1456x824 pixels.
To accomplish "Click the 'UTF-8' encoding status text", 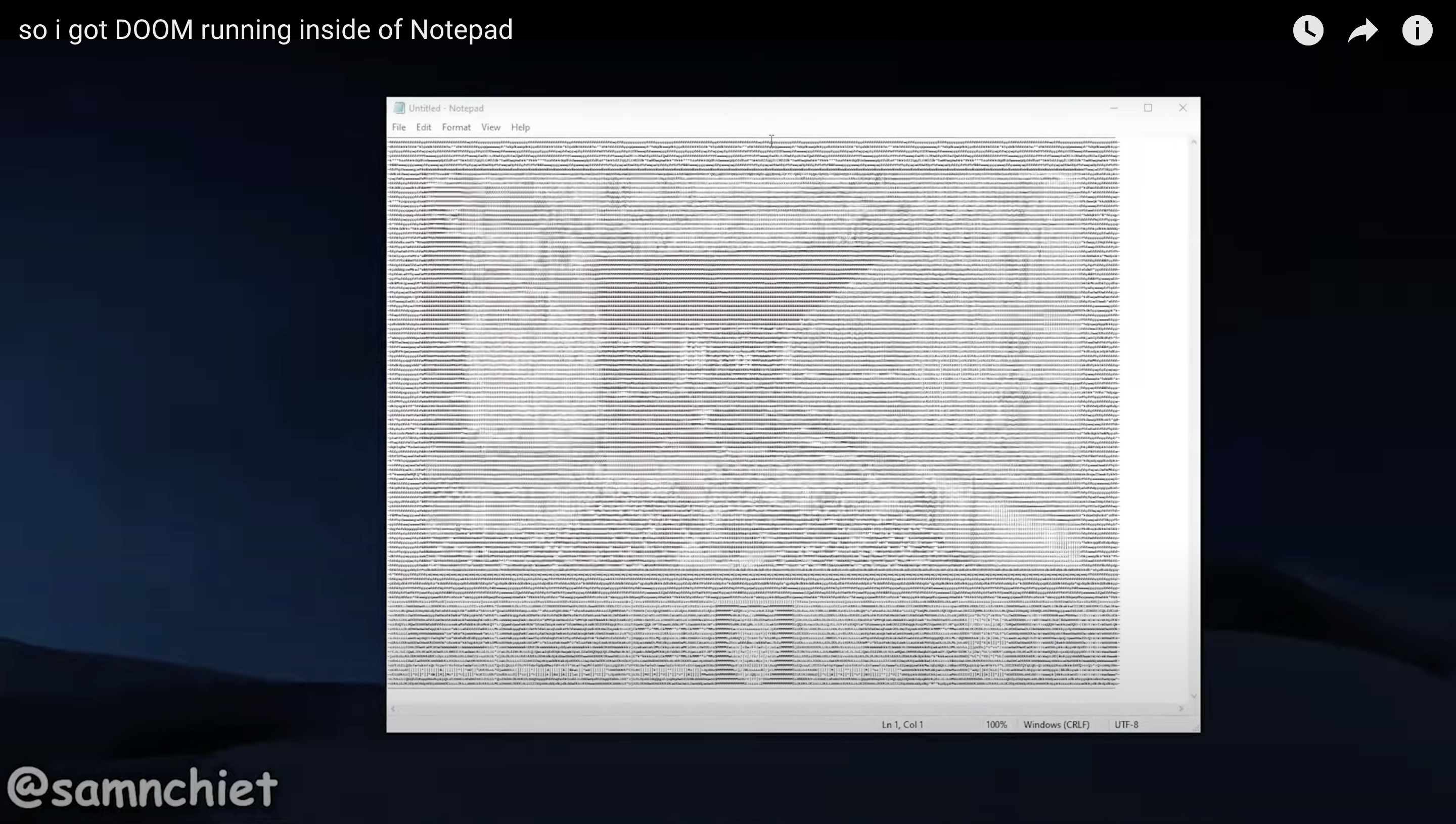I will (x=1126, y=724).
